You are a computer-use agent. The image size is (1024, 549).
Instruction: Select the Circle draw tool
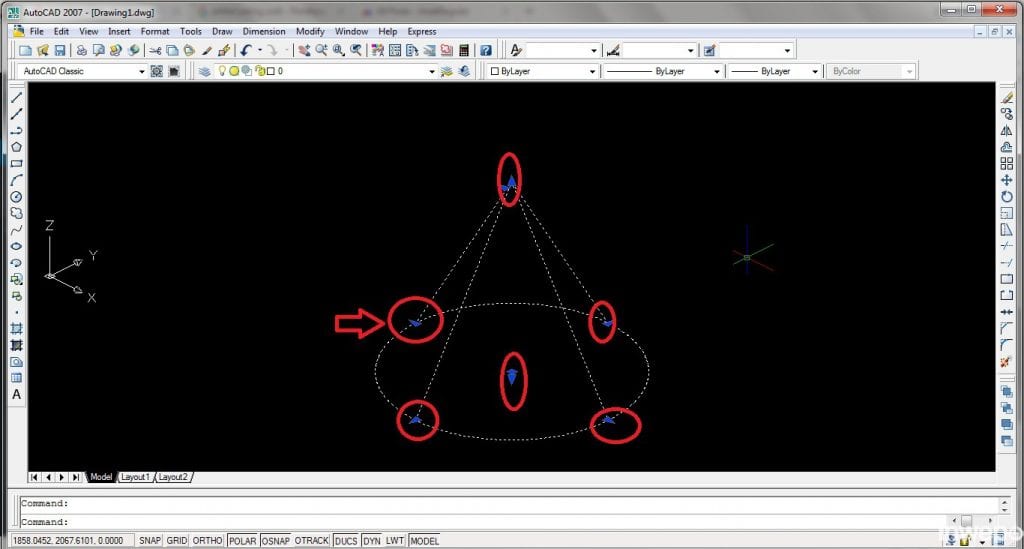[16, 196]
